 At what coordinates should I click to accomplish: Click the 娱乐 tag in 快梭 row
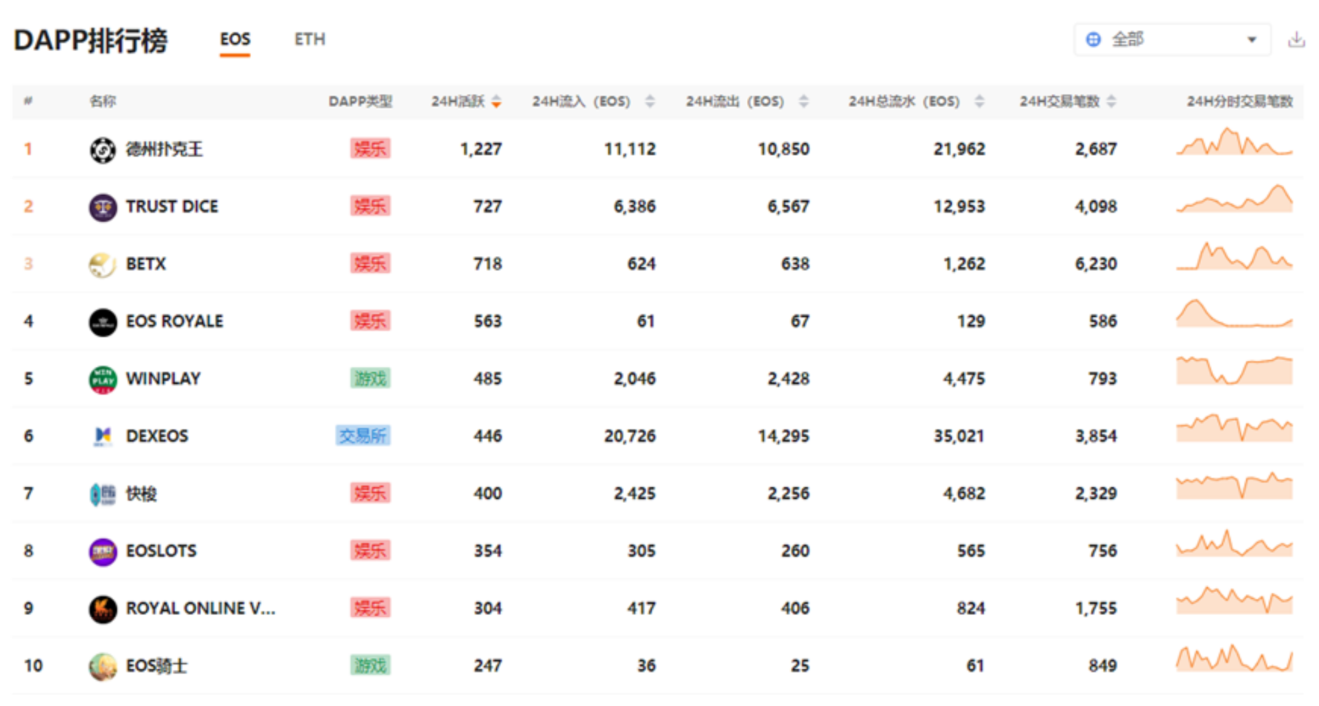click(x=370, y=493)
